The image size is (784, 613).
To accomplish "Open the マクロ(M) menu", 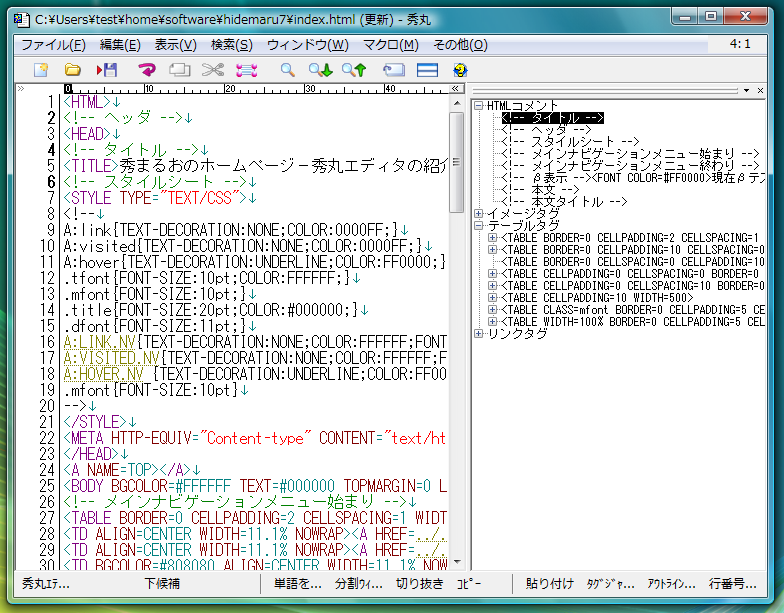I will [x=390, y=45].
